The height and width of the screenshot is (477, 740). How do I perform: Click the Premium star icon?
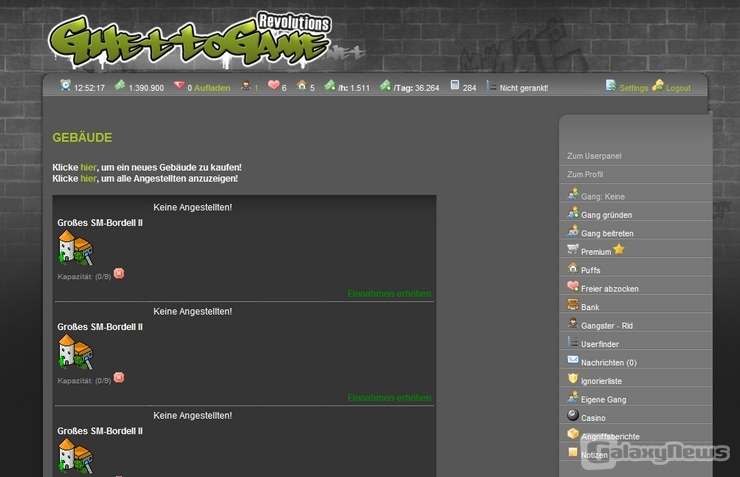(x=619, y=249)
